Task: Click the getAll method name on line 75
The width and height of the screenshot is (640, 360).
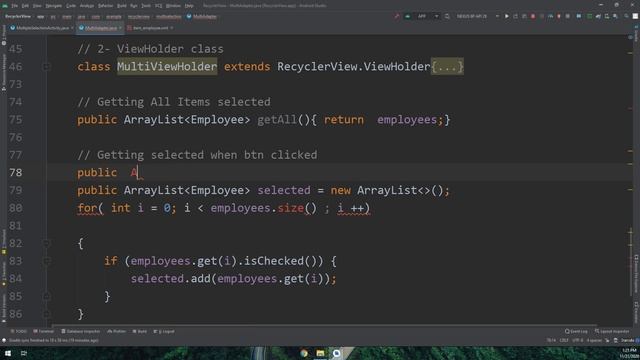Action: click(277, 120)
